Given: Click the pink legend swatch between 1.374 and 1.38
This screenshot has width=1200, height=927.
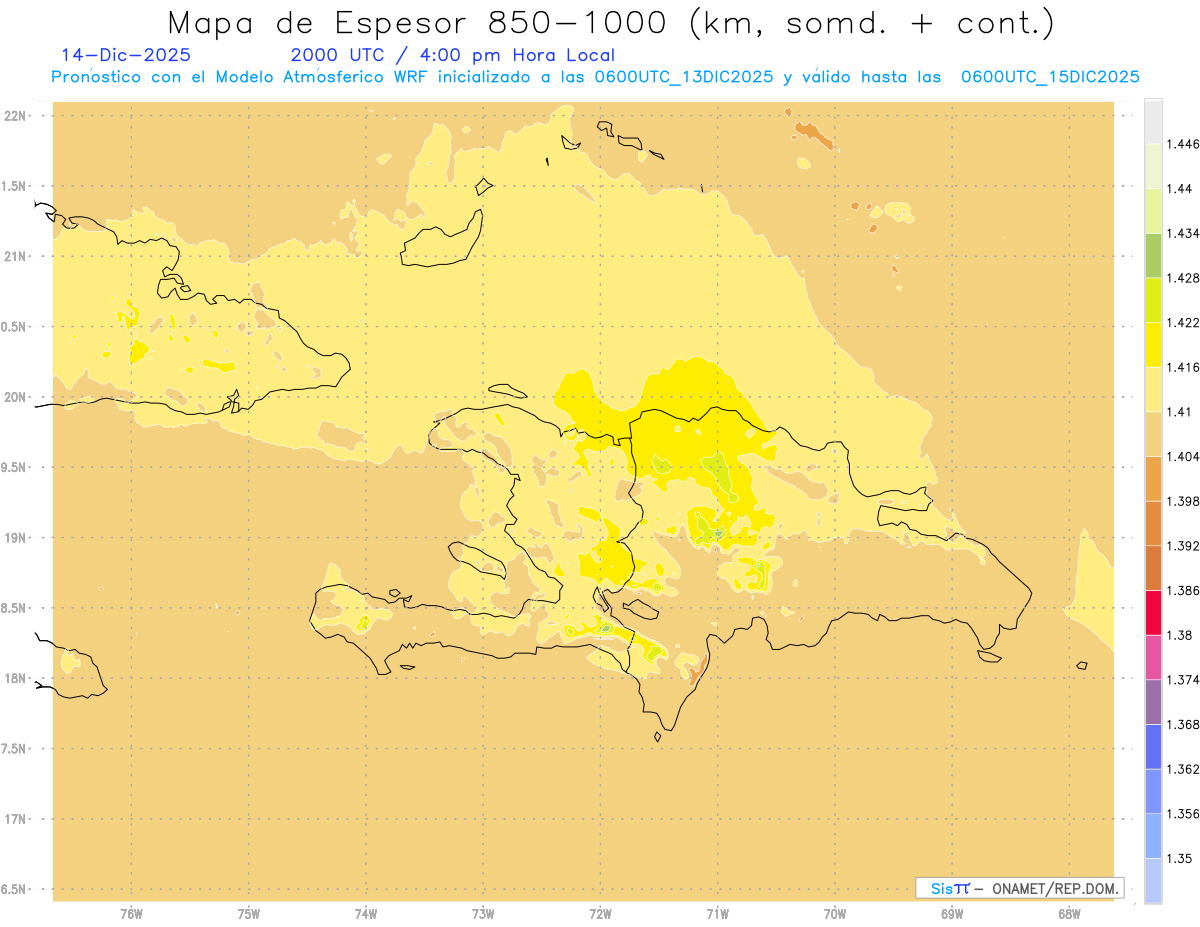Looking at the screenshot, I should coord(1153,657).
